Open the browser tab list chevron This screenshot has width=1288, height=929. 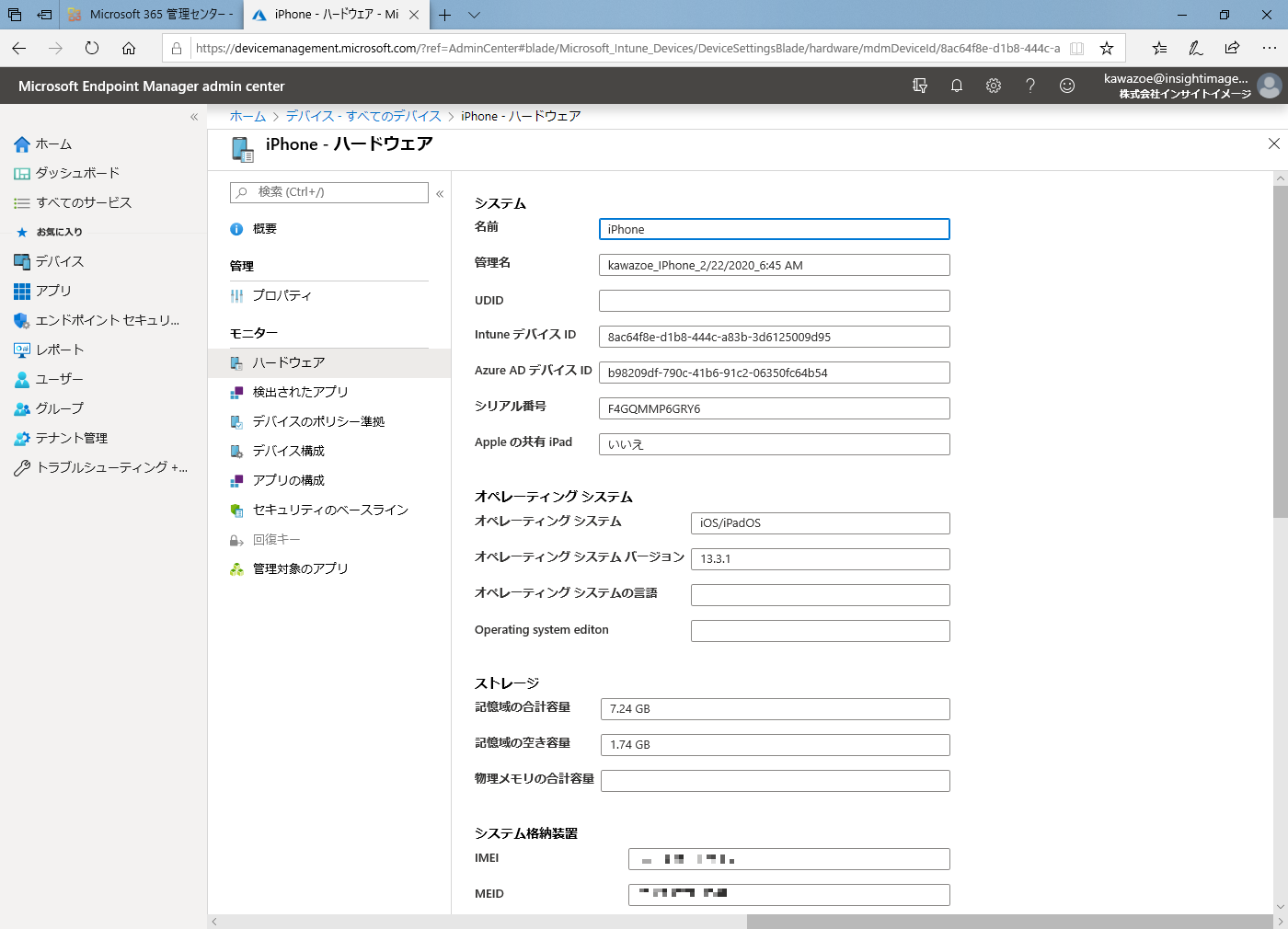click(x=473, y=15)
